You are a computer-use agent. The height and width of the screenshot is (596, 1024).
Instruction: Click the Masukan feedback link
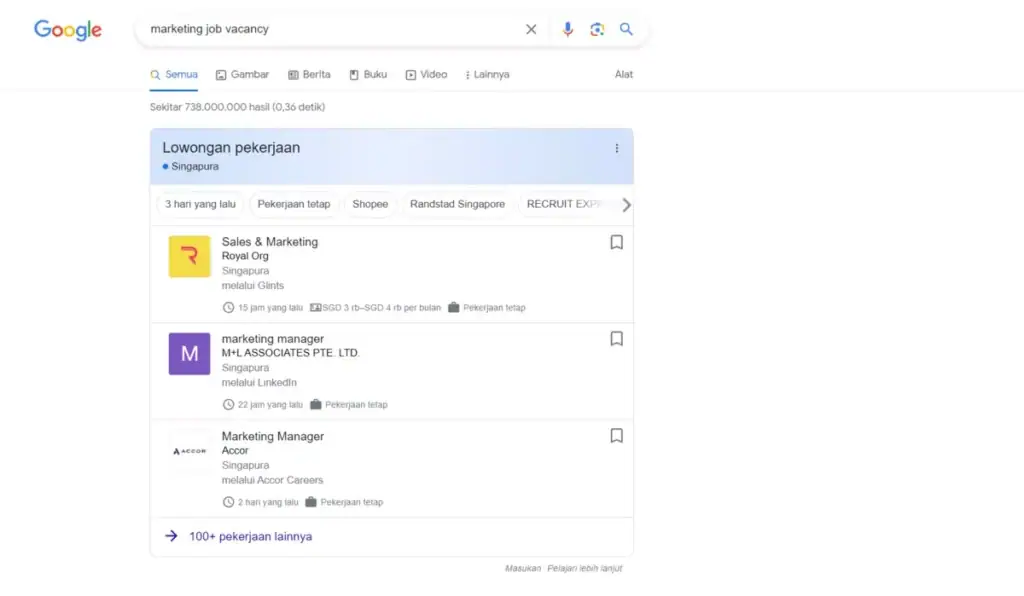523,569
